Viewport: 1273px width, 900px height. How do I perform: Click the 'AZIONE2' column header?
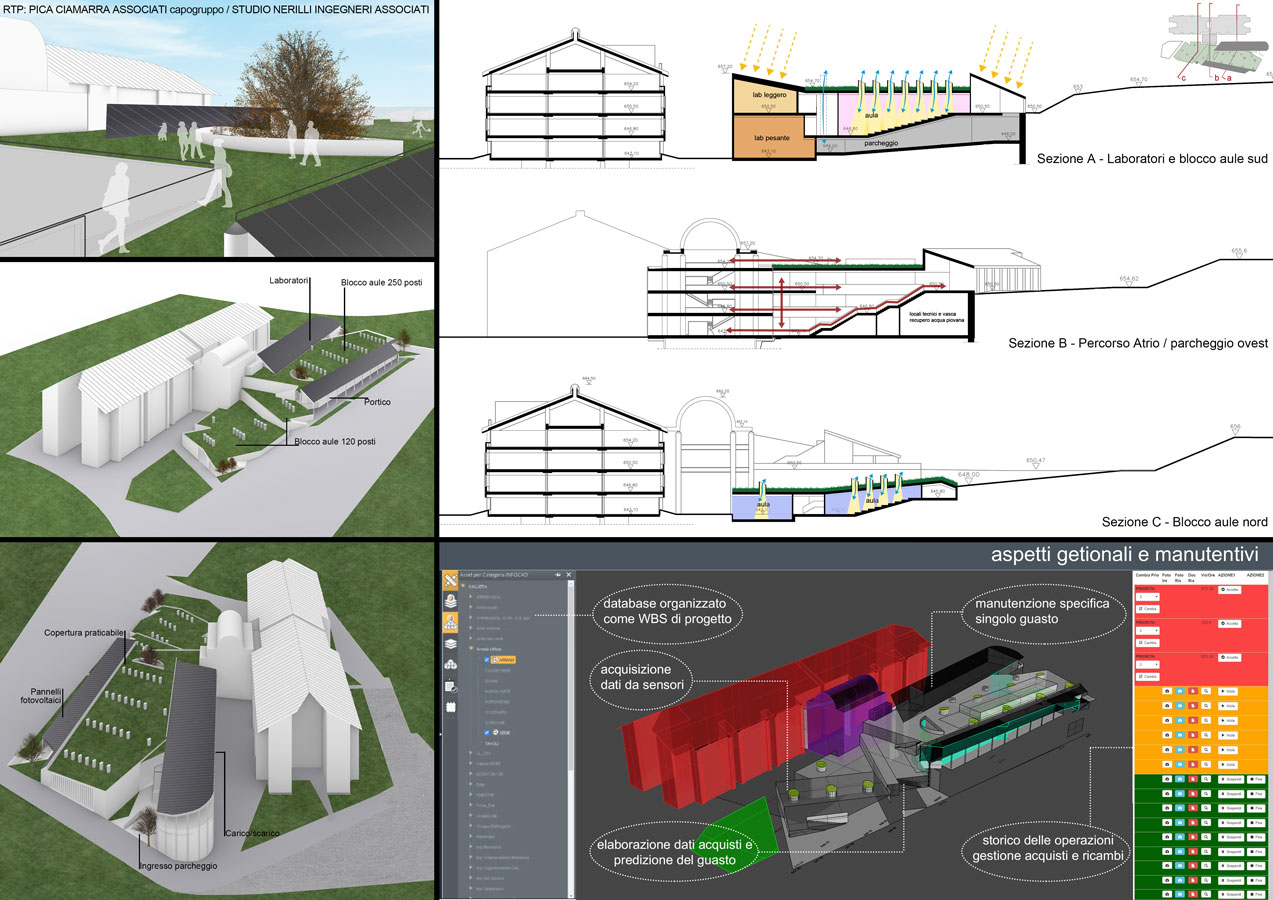point(1255,575)
